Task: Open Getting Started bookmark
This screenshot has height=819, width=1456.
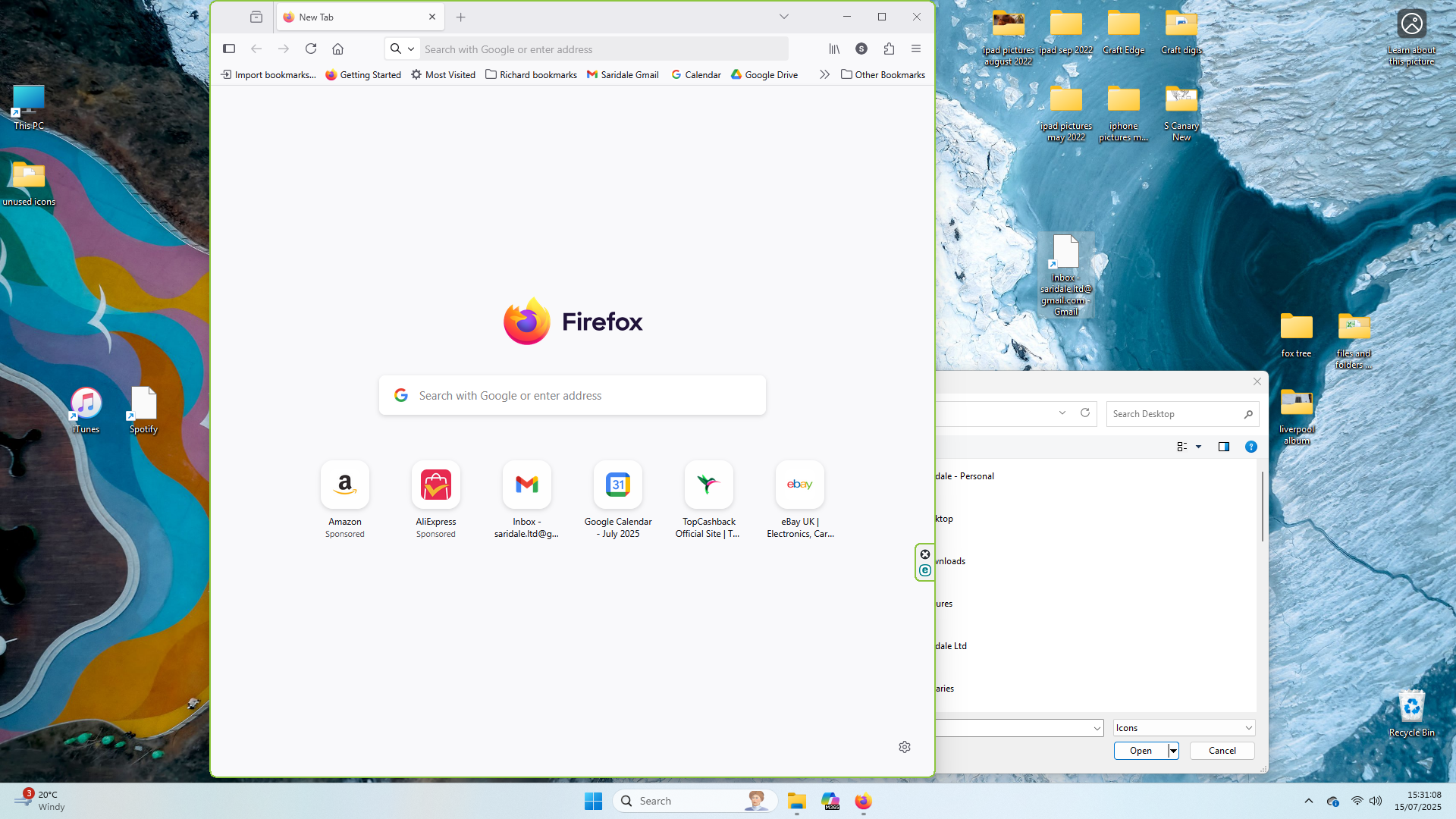Action: point(363,74)
